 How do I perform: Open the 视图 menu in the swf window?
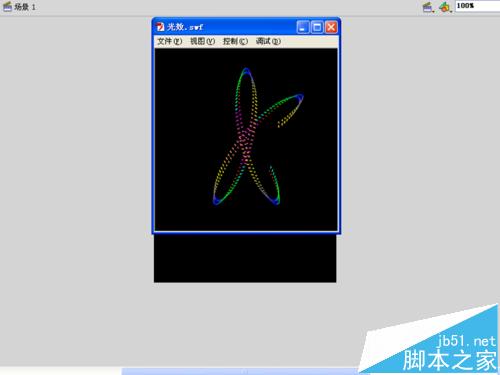point(202,41)
